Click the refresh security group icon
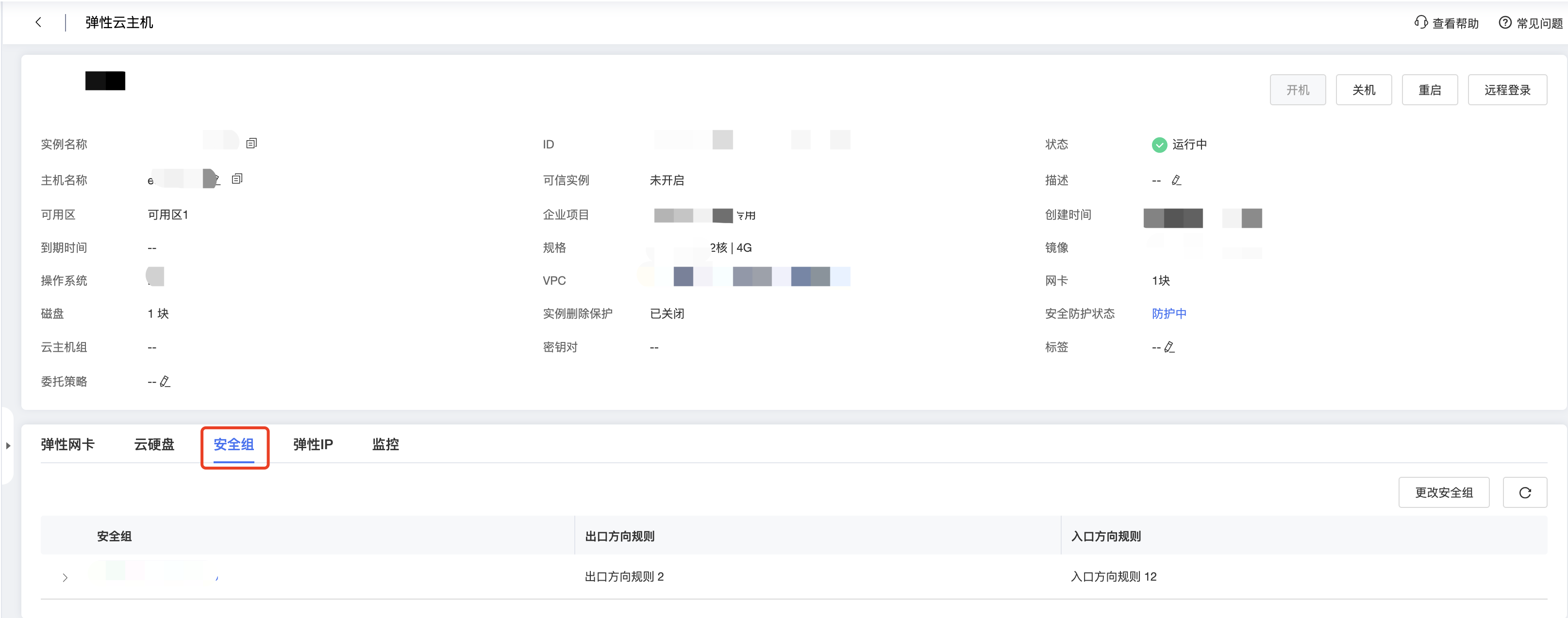 tap(1524, 492)
